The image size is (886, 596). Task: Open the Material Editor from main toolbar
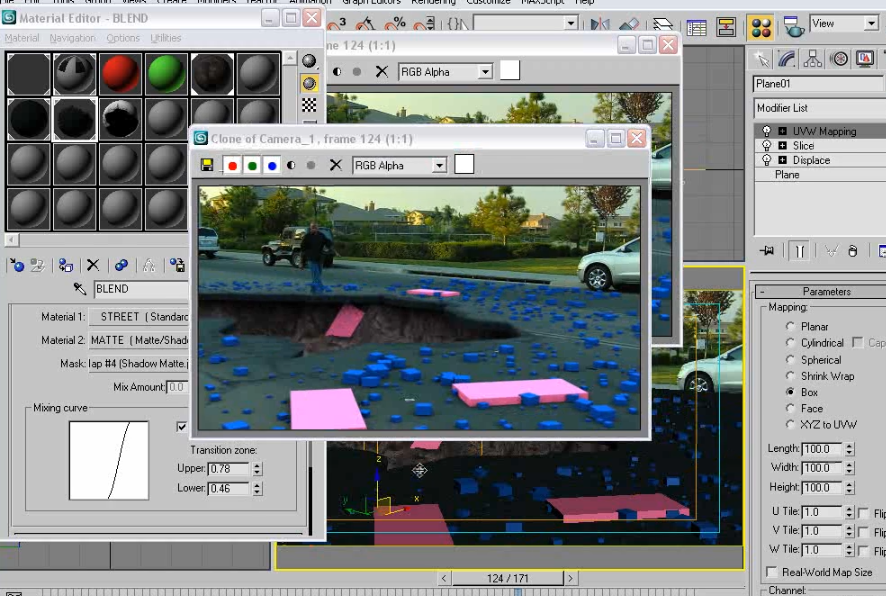tap(761, 27)
